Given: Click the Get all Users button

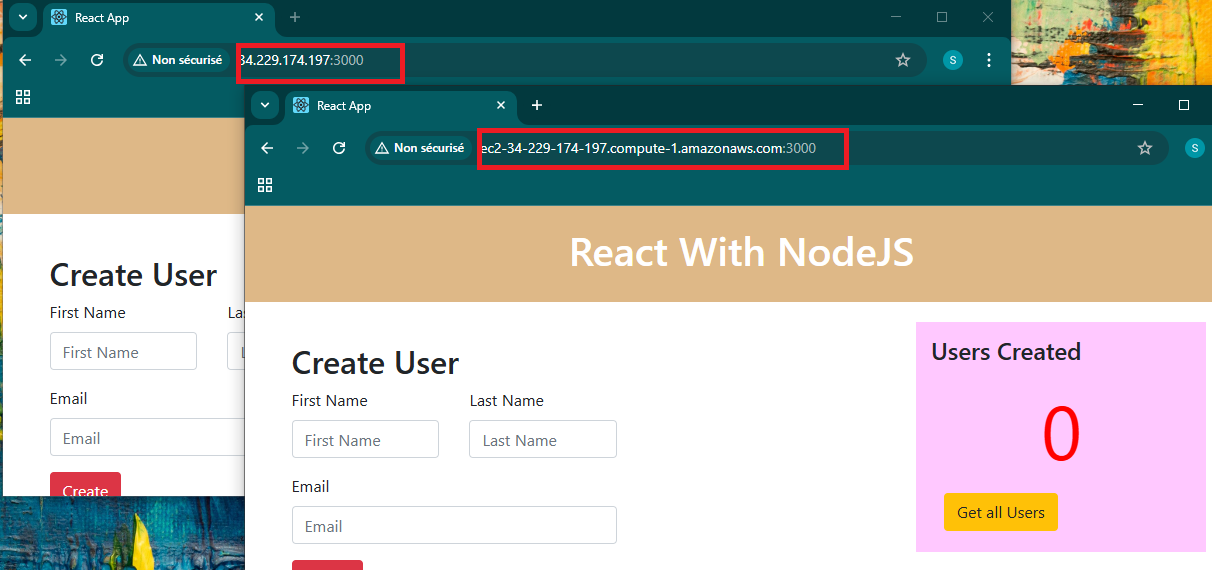Looking at the screenshot, I should (1001, 512).
